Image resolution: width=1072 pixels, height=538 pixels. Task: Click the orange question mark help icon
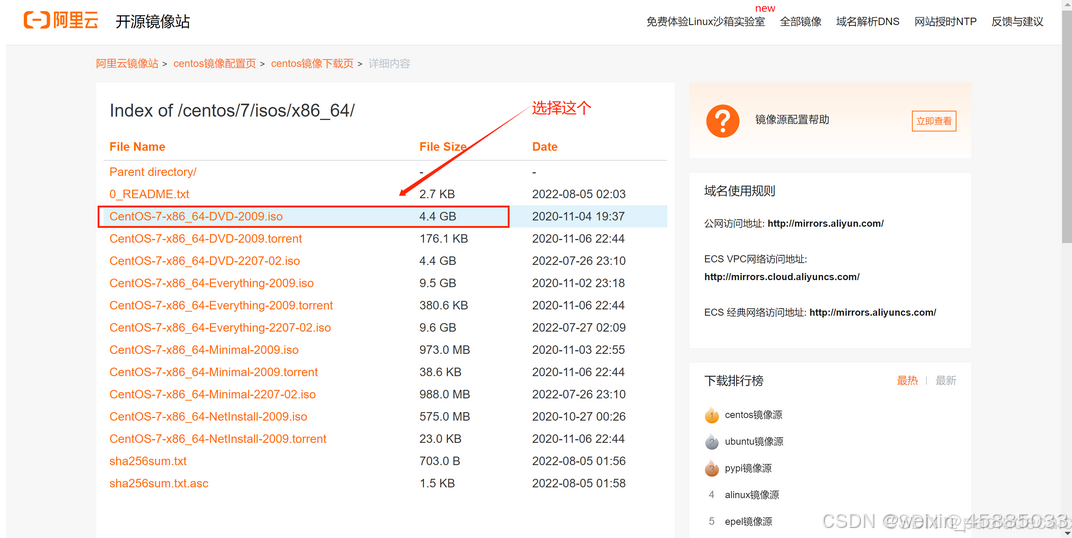tap(723, 121)
